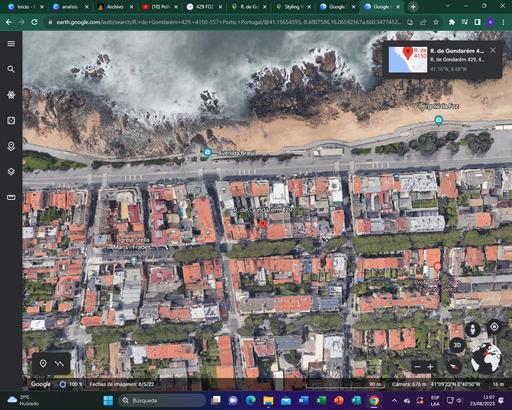
Task: Launch Voyager ship-wheel icon
Action: click(x=11, y=95)
